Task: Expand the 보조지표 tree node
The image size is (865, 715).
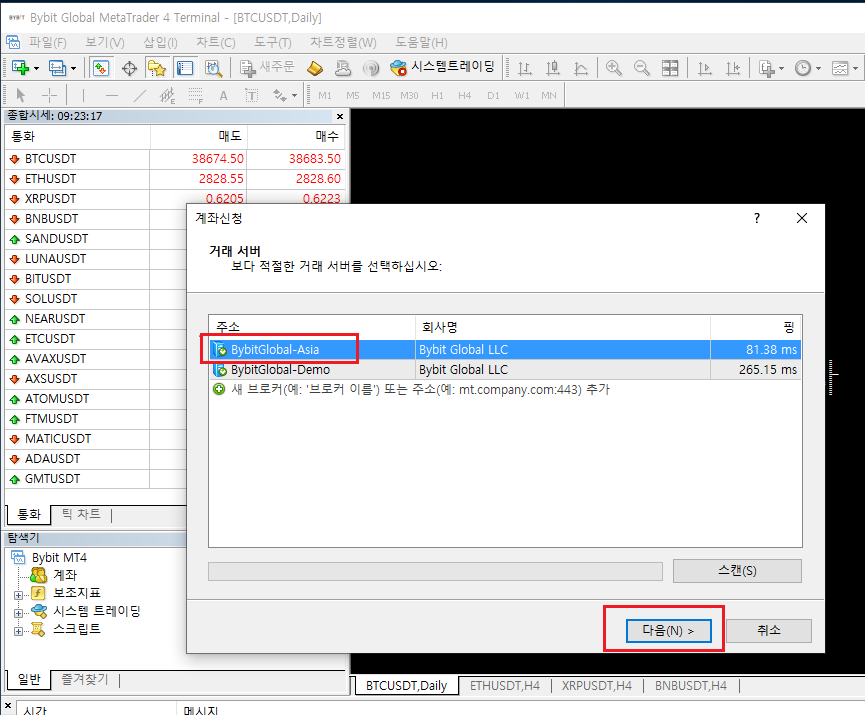Action: (x=18, y=595)
